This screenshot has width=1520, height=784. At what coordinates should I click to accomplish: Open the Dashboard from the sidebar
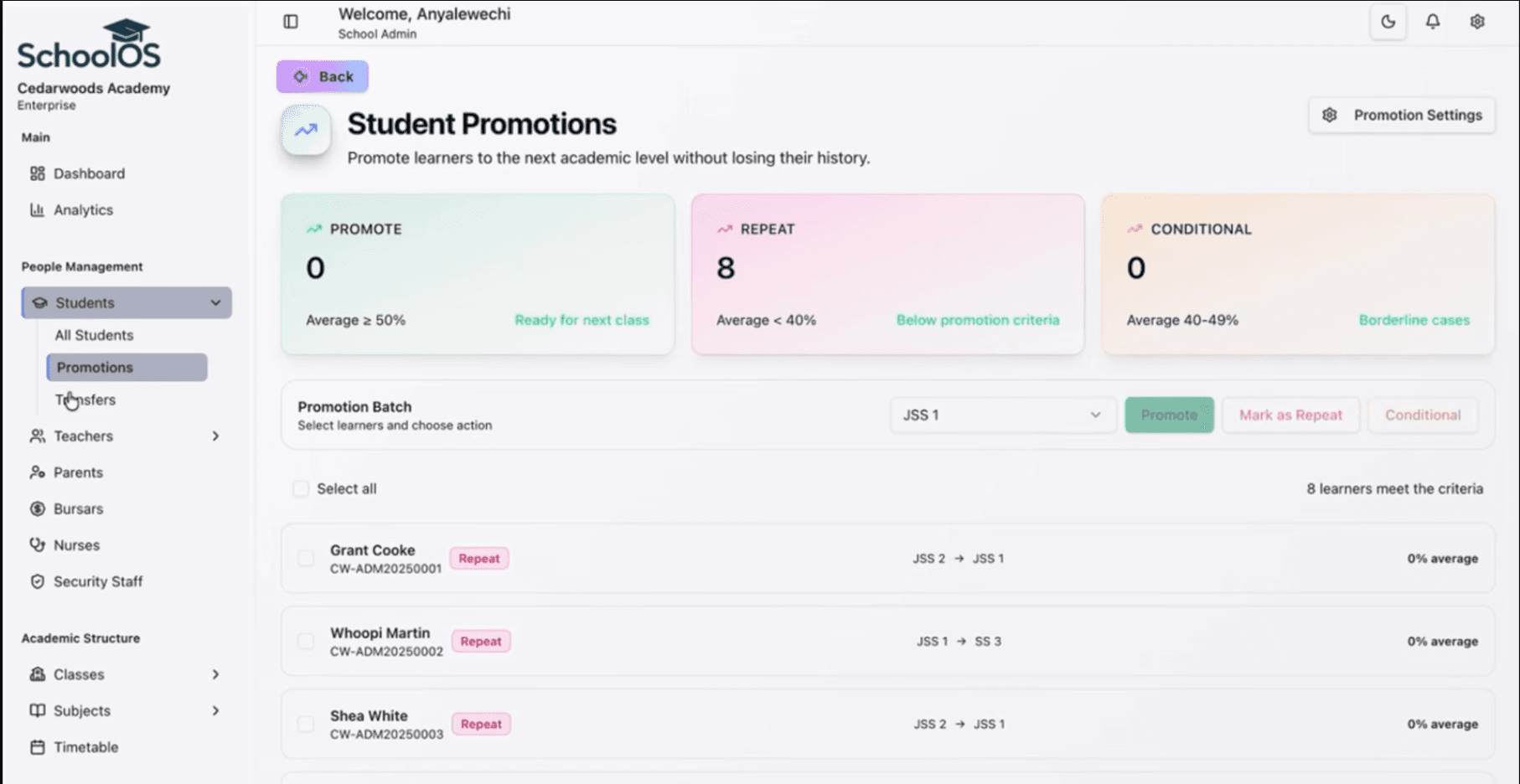click(x=88, y=173)
